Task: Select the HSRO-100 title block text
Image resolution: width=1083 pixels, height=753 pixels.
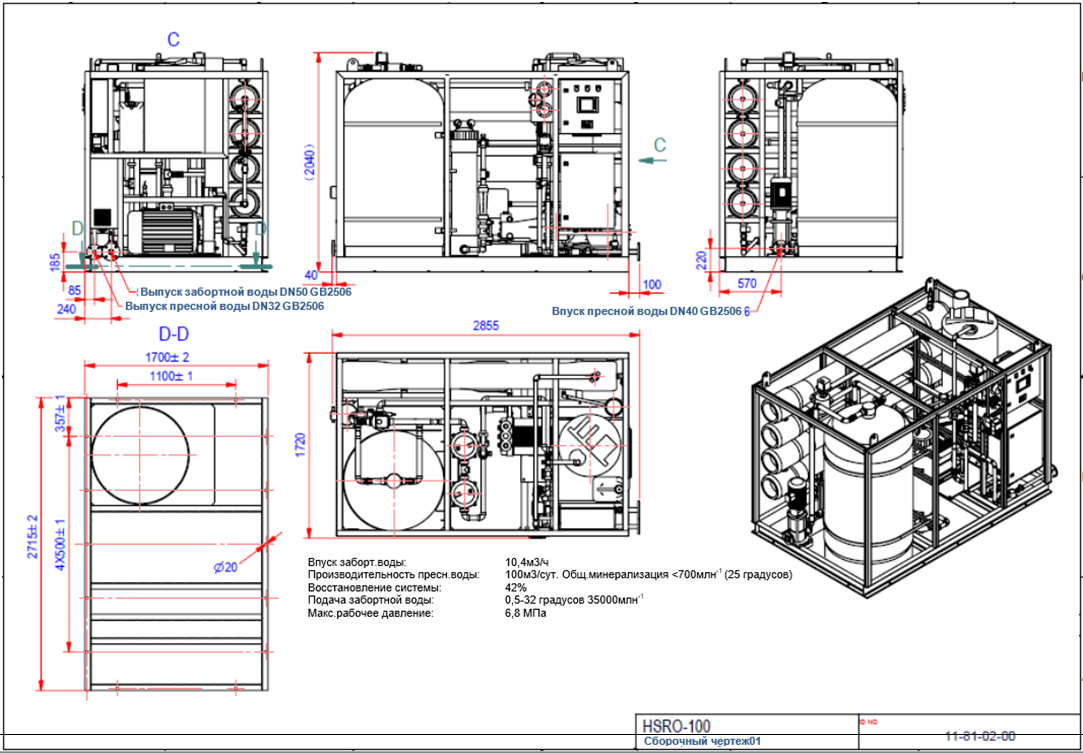Action: pos(676,726)
